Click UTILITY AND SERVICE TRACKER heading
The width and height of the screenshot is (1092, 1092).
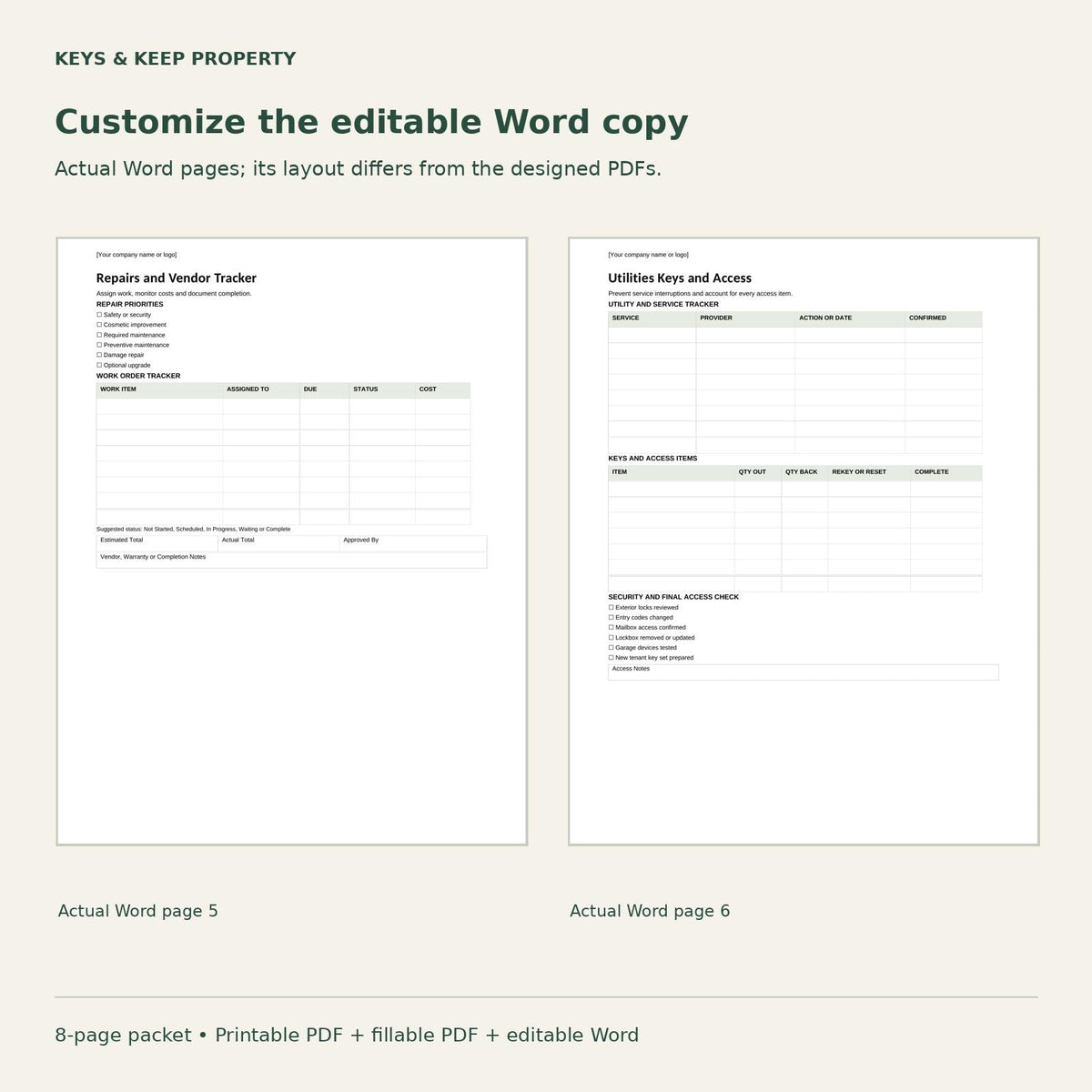pyautogui.click(x=663, y=305)
